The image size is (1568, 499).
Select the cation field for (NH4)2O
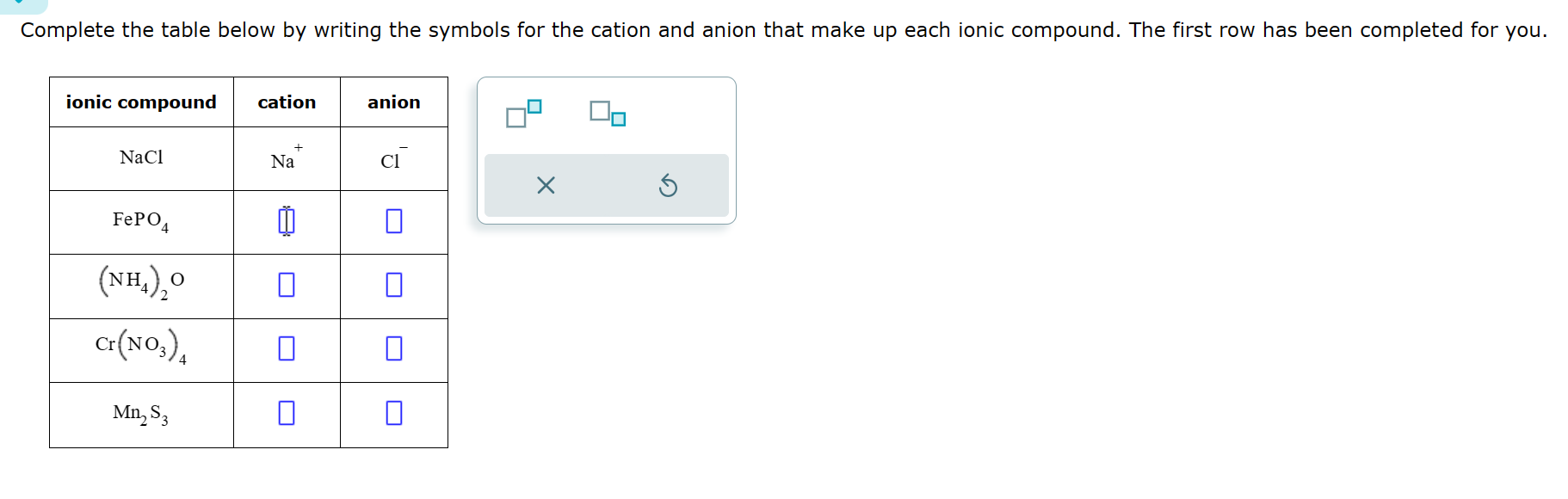click(286, 285)
